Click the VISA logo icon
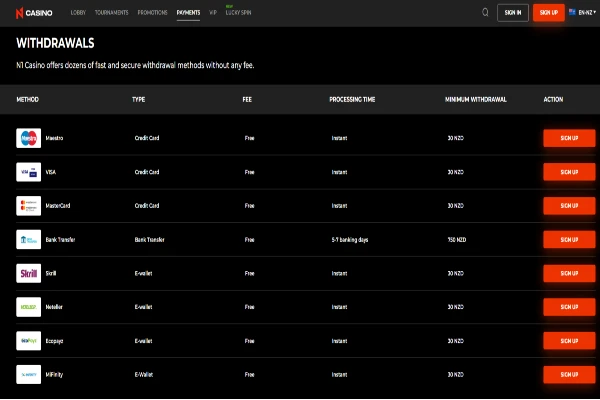The width and height of the screenshot is (600, 400). coord(29,172)
